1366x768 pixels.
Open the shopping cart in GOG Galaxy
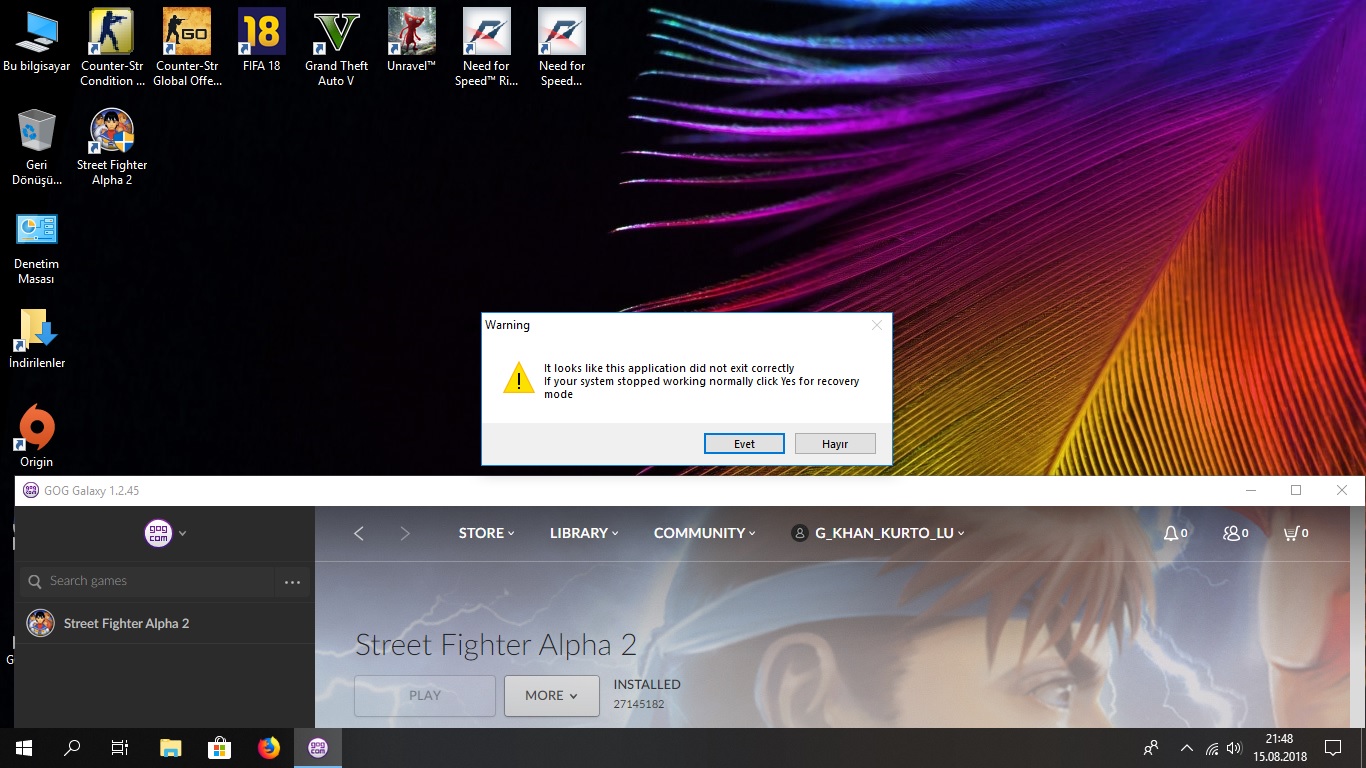(x=1296, y=533)
